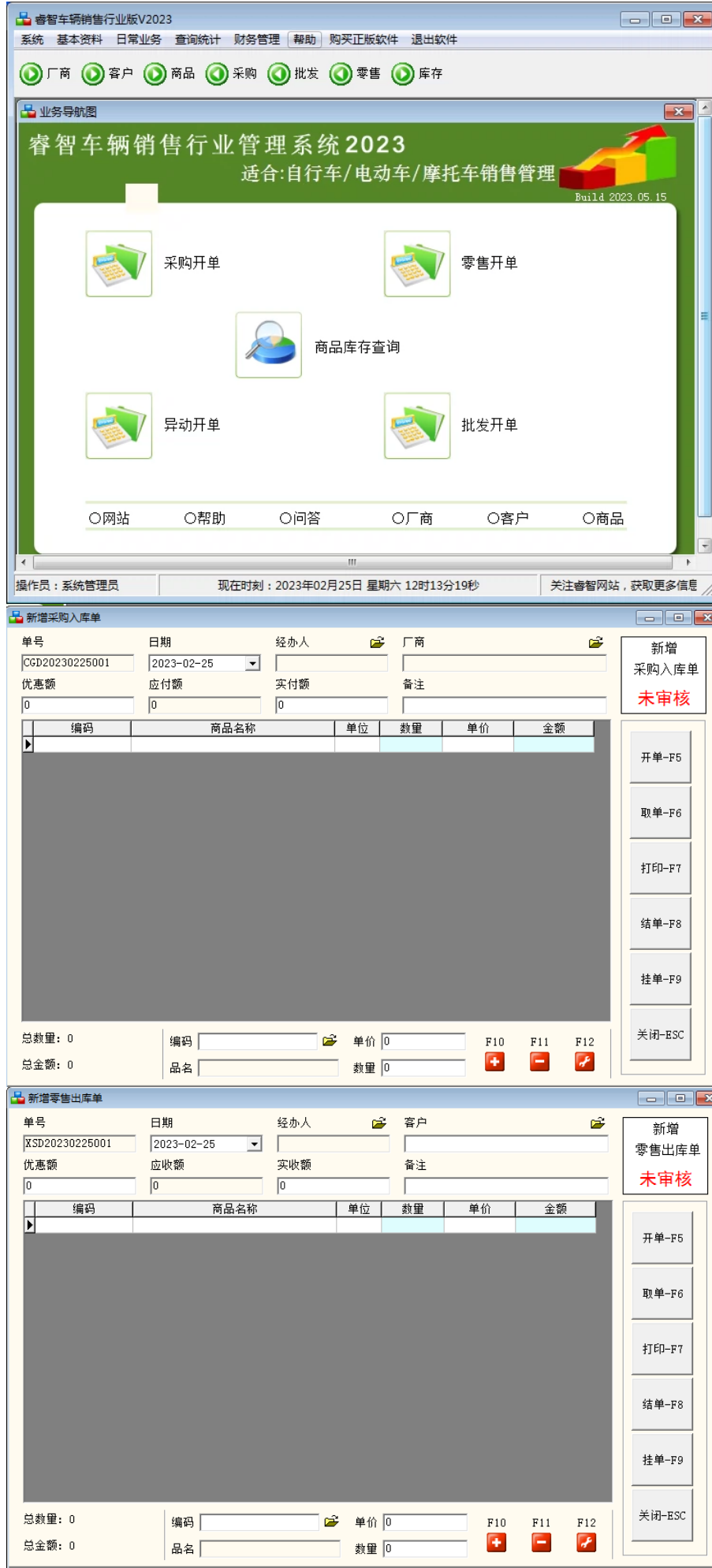Screen dimensions: 712x1568
Task: Click 取单-F6 in purchase form
Action: [x=661, y=813]
